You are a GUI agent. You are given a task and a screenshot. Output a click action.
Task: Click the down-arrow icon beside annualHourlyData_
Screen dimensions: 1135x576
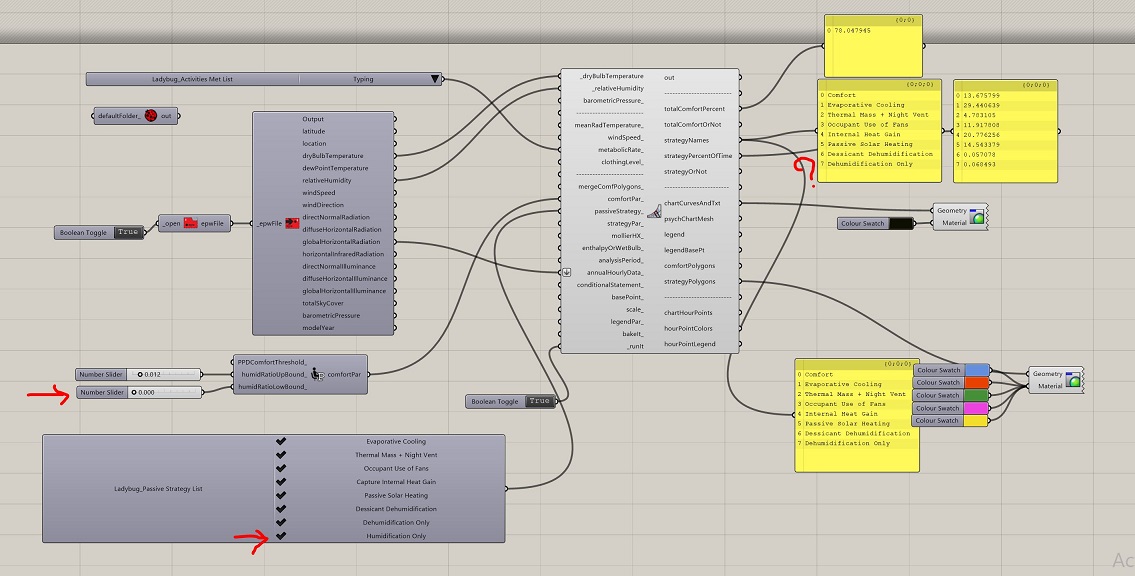[567, 273]
